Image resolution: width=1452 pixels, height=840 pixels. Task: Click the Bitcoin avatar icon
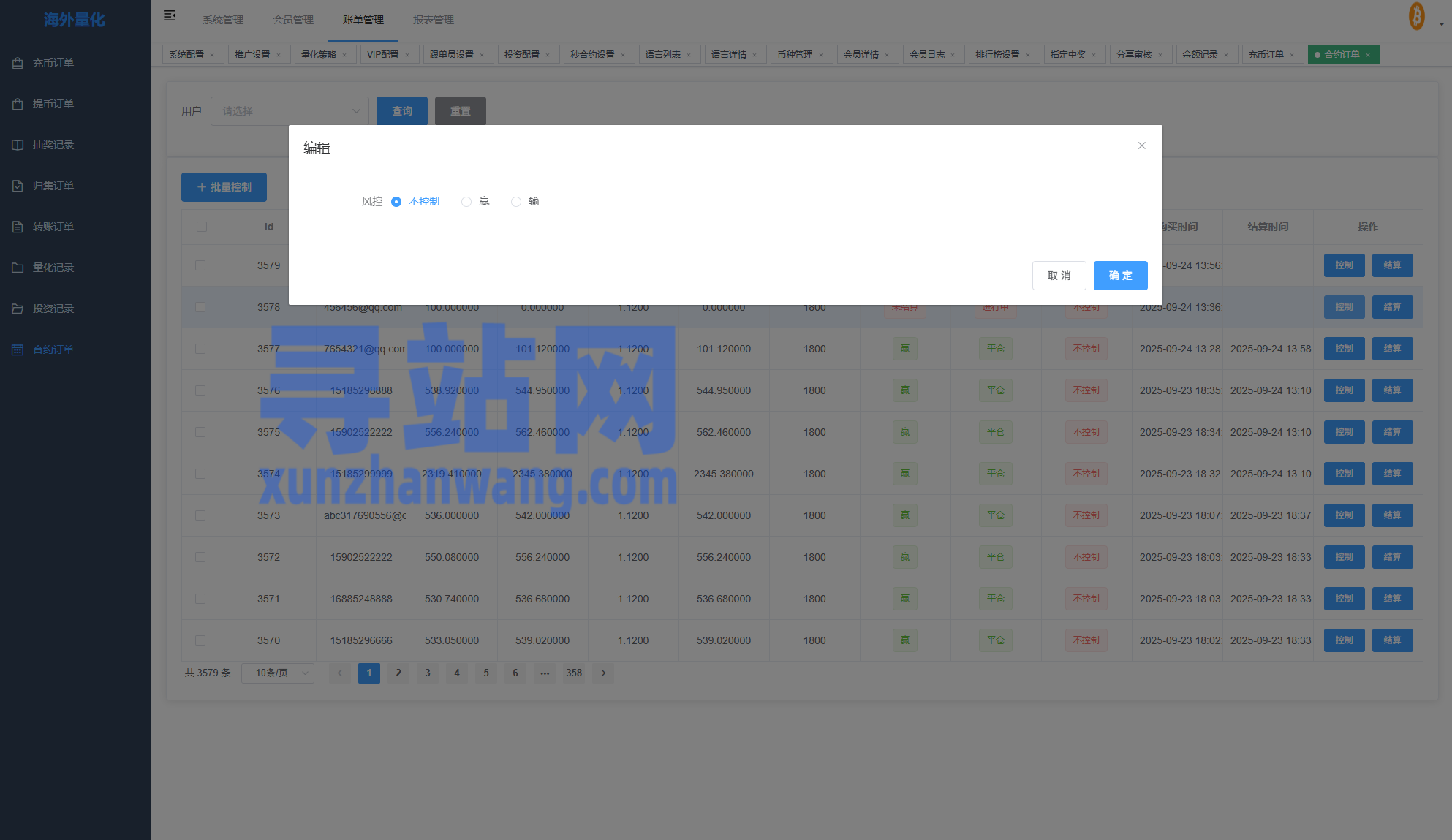pyautogui.click(x=1416, y=16)
